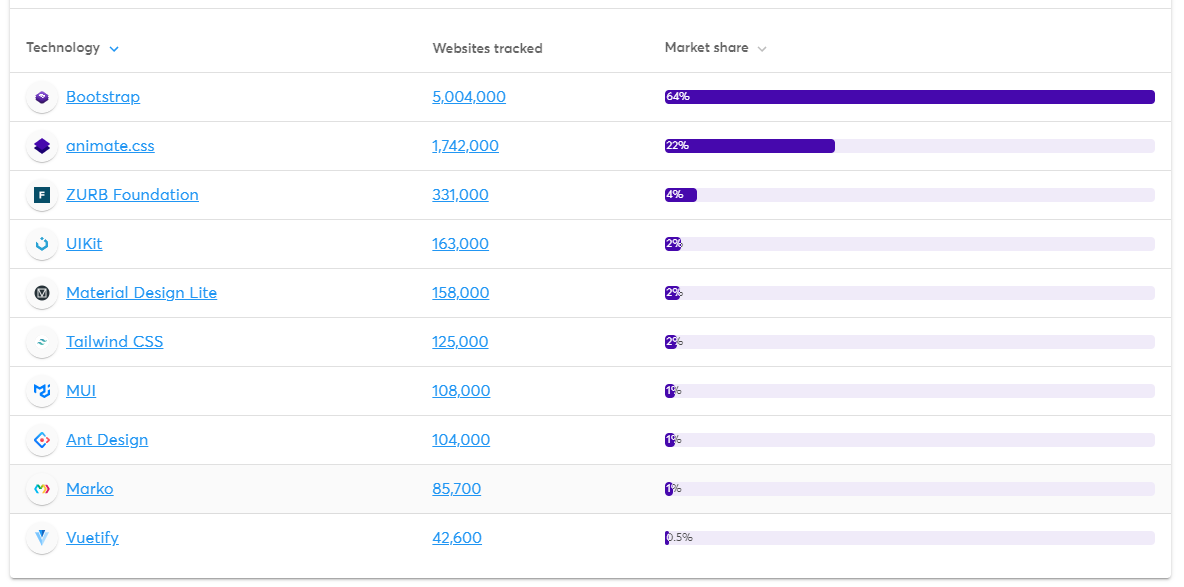View the 42,600 websites tracked link

(457, 538)
